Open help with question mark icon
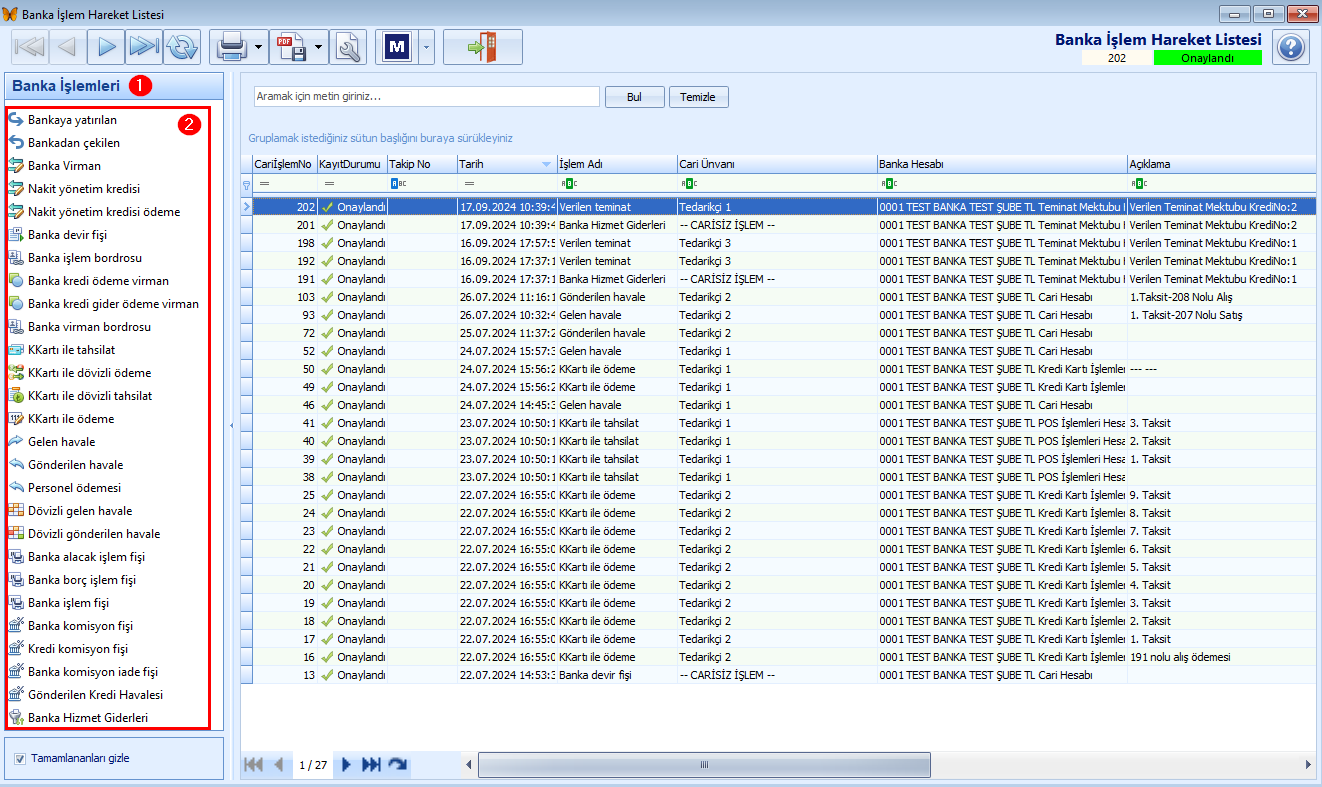The height and width of the screenshot is (787, 1322). click(1291, 47)
